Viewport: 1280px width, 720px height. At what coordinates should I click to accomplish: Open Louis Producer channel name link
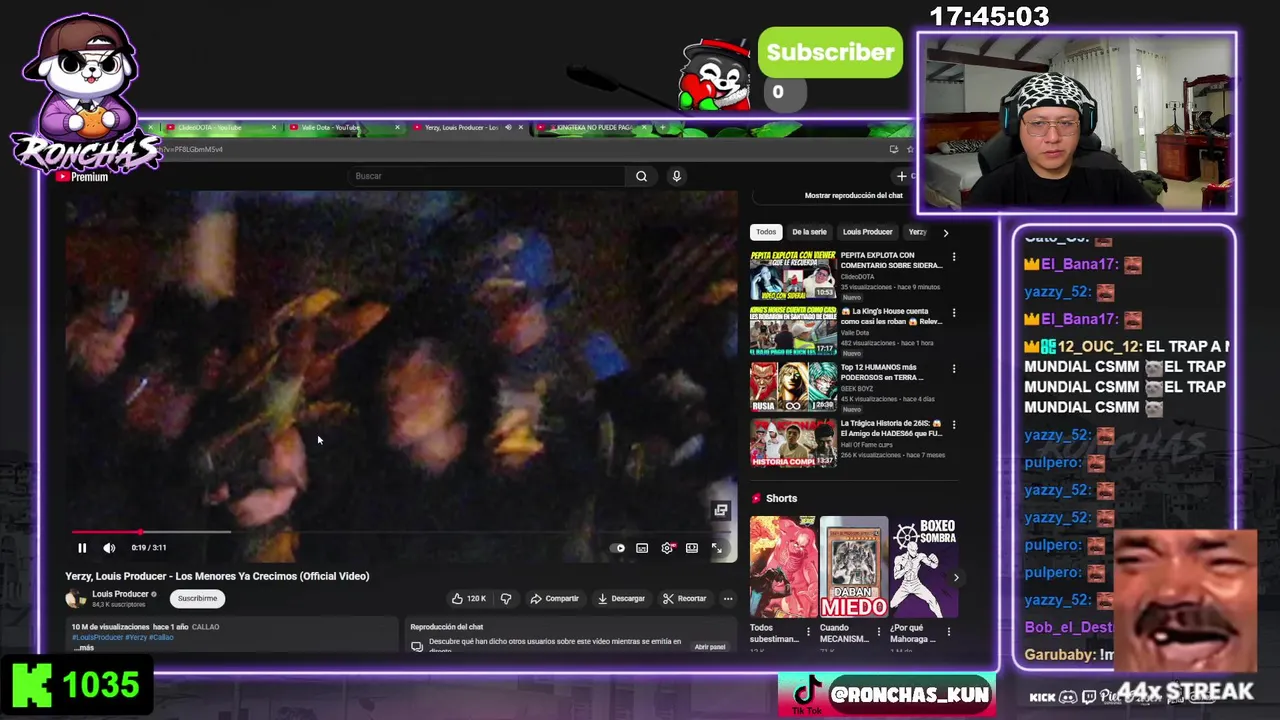click(x=120, y=594)
